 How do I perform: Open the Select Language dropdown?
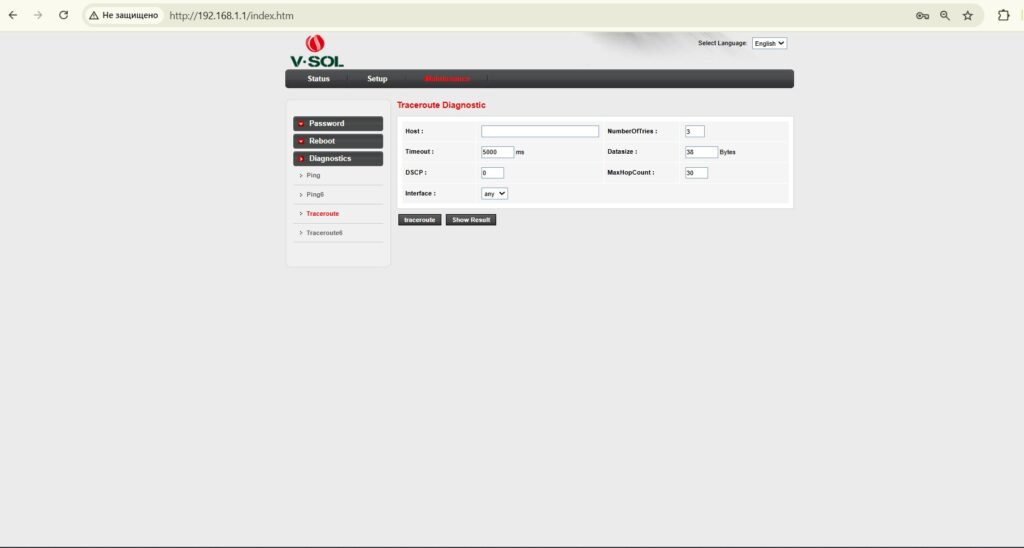point(769,43)
